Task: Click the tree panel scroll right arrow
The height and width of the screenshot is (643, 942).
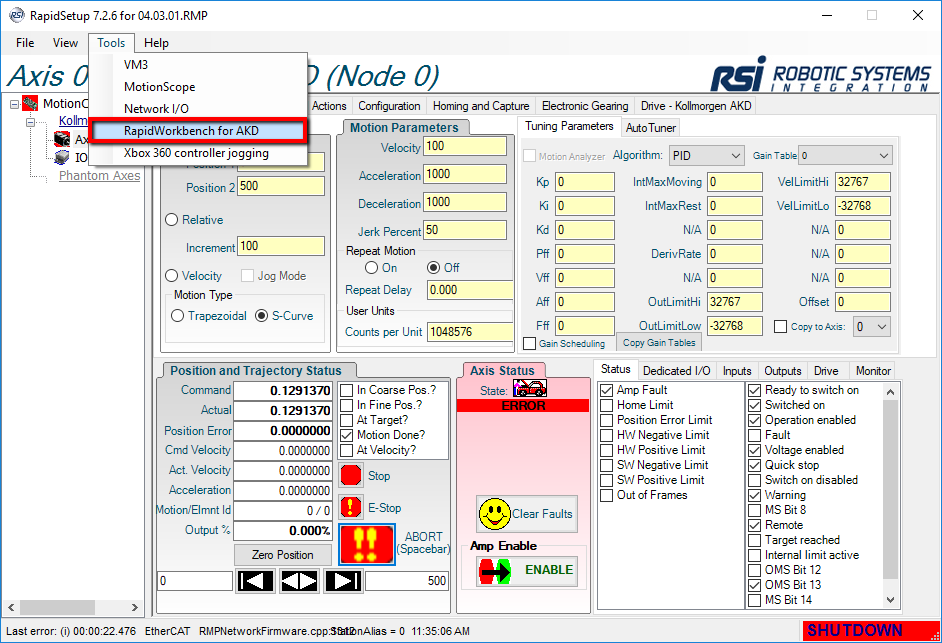Action: [135, 608]
